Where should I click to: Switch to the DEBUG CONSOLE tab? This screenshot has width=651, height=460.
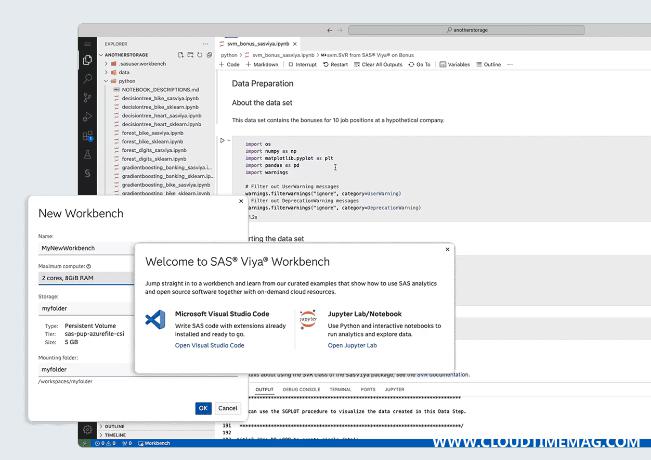coord(301,389)
